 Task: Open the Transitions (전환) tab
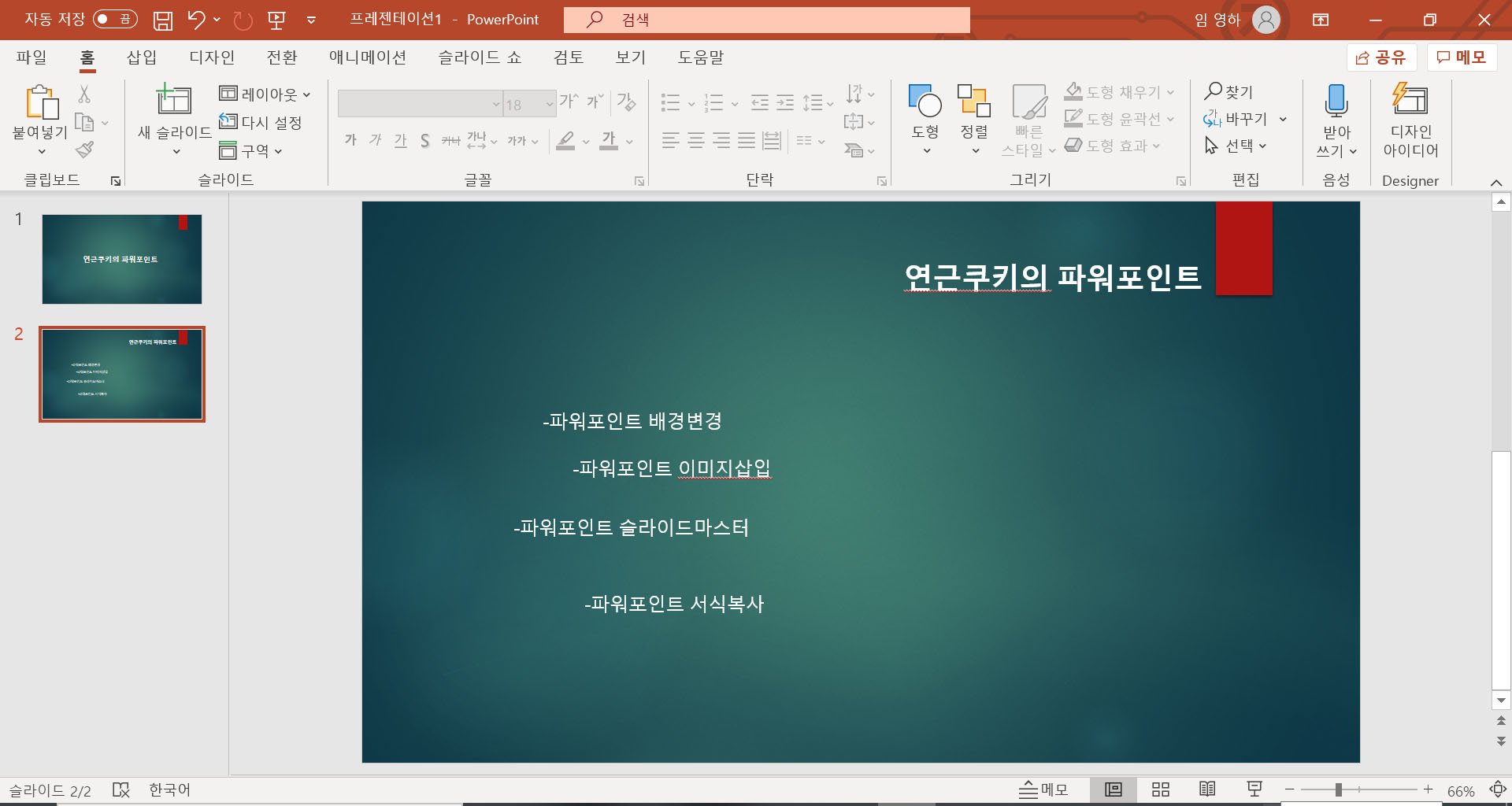pos(282,57)
